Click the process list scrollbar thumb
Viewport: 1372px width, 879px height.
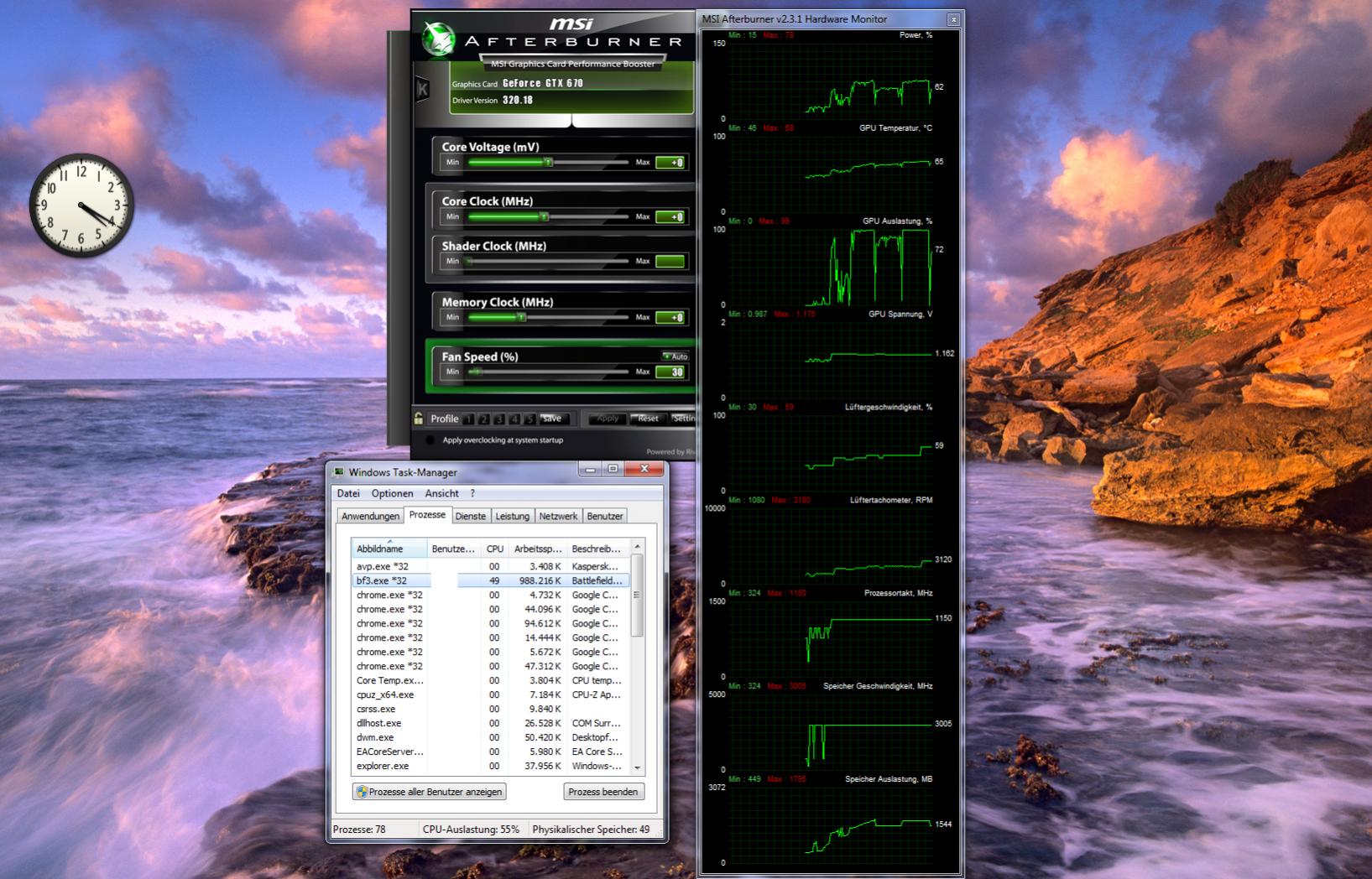point(637,596)
